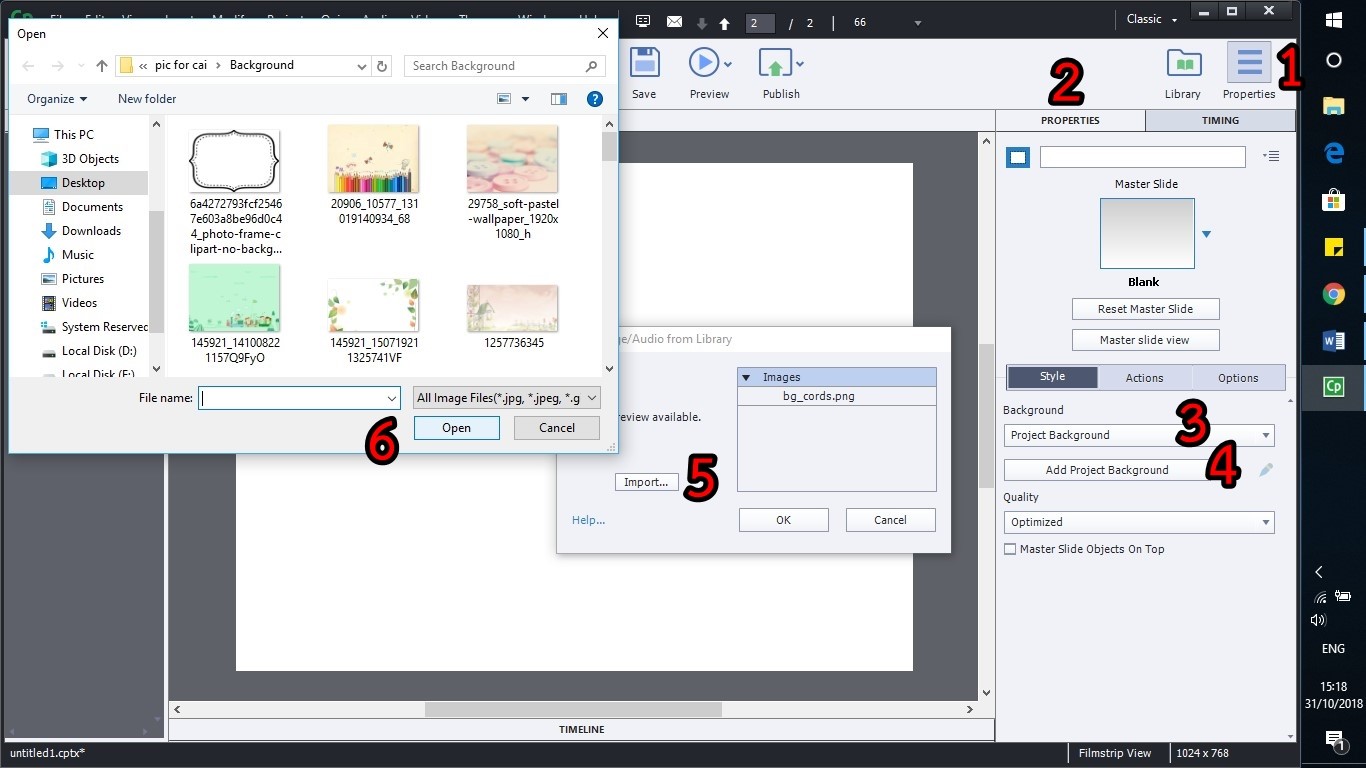Go to previous slide with up arrow
The image size is (1366, 768).
click(724, 23)
